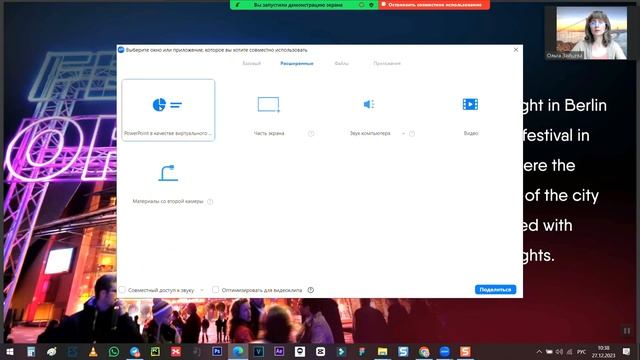Open volume control in system tray
The width and height of the screenshot is (640, 360).
click(559, 351)
